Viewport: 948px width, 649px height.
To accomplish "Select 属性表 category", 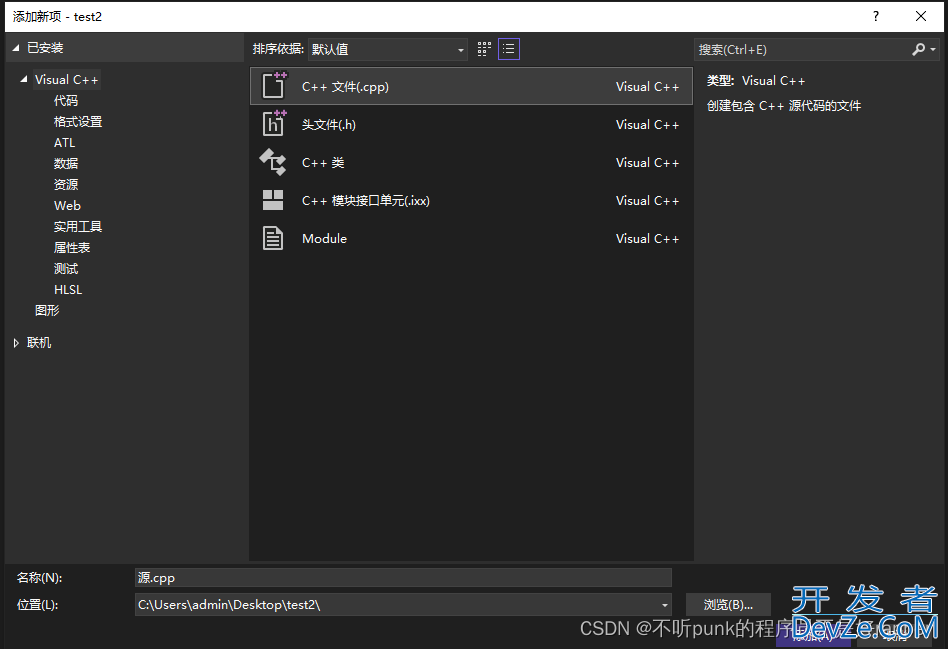I will point(72,247).
